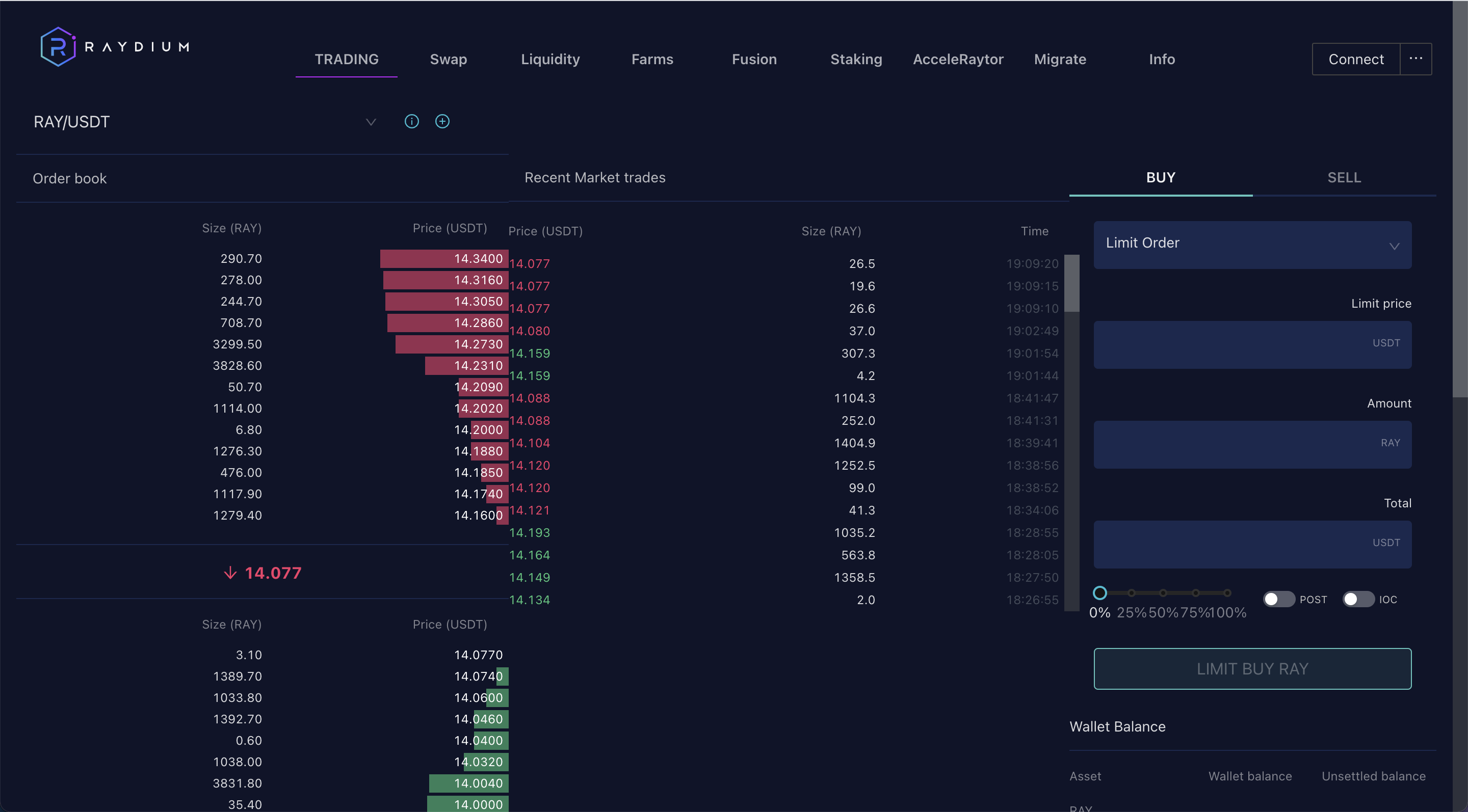Select the 14.2310 ask price
This screenshot has height=812, width=1468.
point(478,366)
